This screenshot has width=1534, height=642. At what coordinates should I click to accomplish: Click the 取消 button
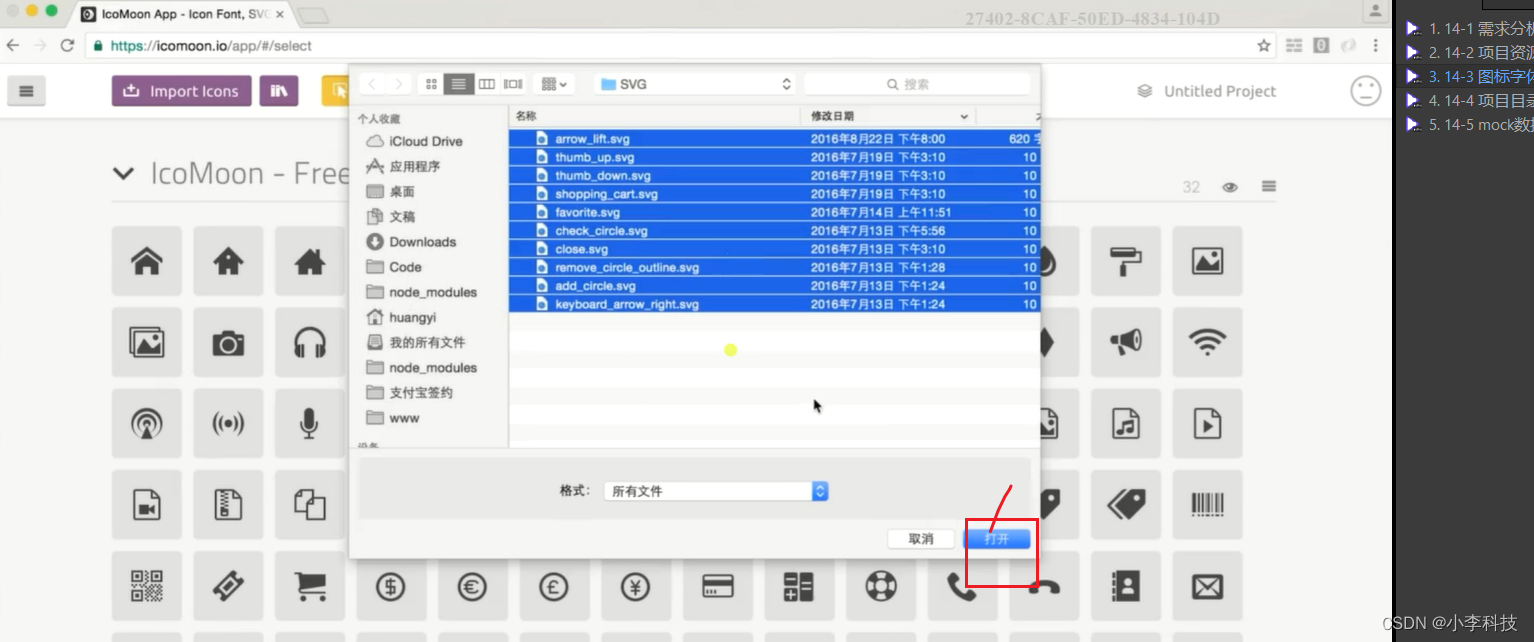(921, 539)
